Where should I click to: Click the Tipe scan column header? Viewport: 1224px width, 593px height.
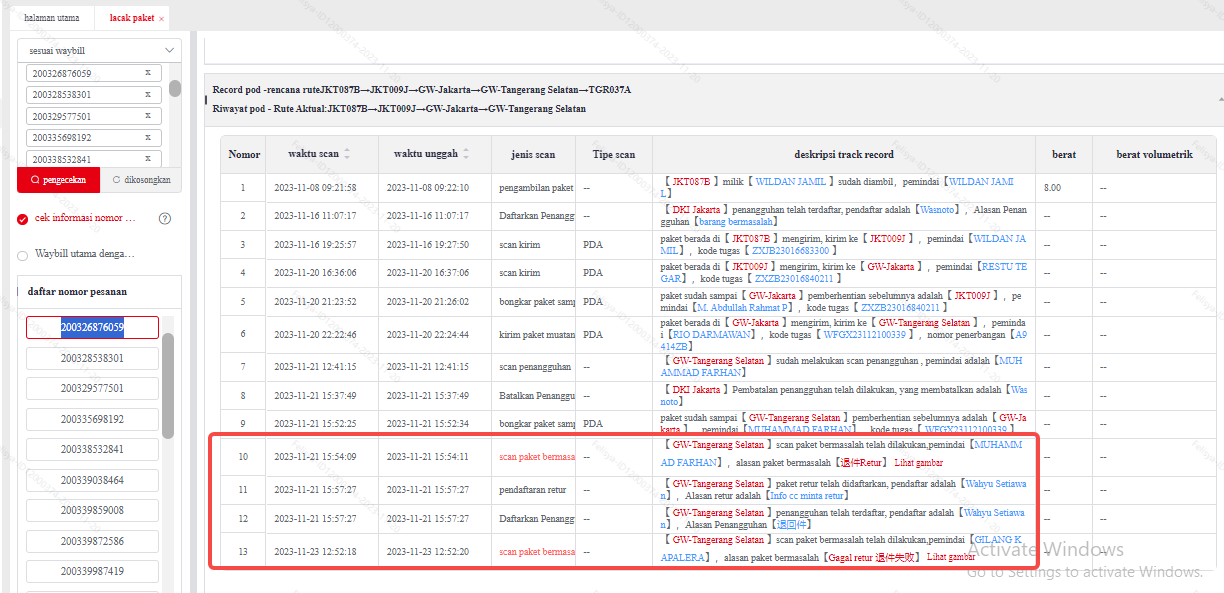coord(613,155)
